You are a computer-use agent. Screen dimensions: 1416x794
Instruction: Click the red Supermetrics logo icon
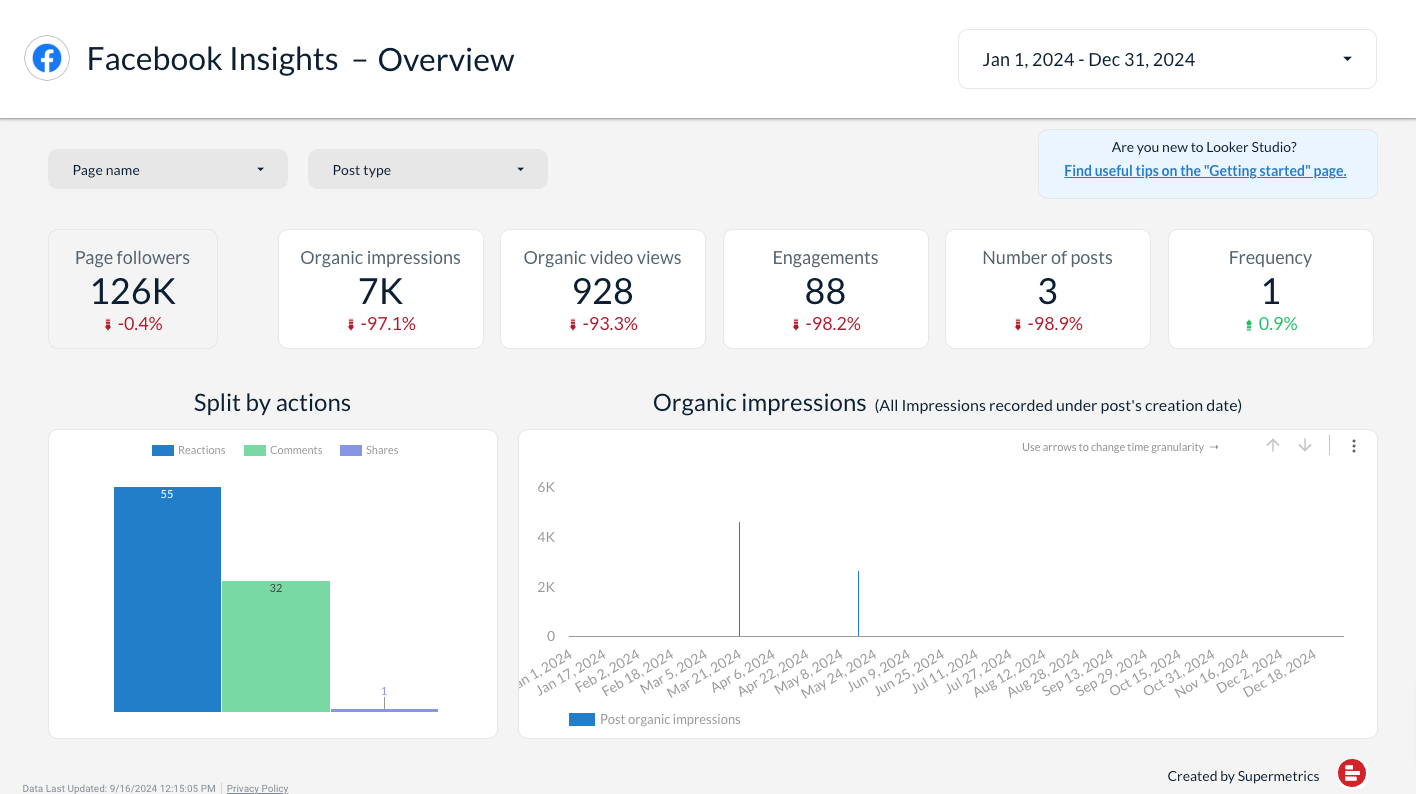[1352, 773]
